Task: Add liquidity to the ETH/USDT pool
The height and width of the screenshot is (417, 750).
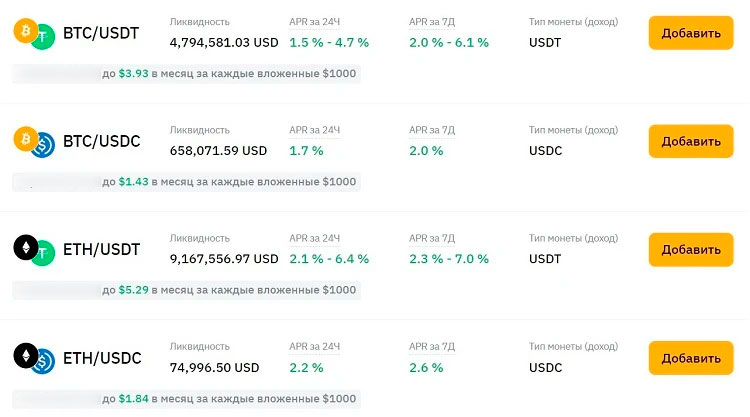Action: pos(691,249)
